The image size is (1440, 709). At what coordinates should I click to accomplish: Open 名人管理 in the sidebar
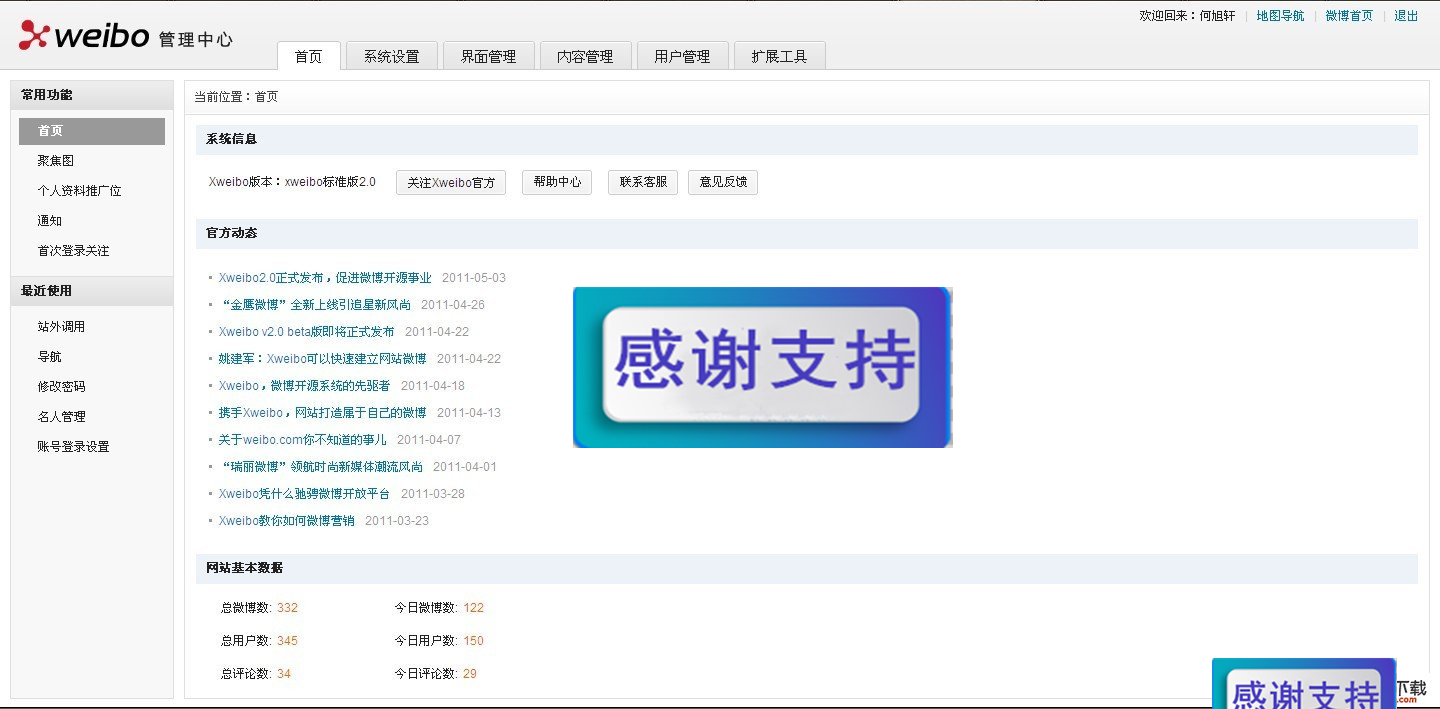tap(62, 417)
